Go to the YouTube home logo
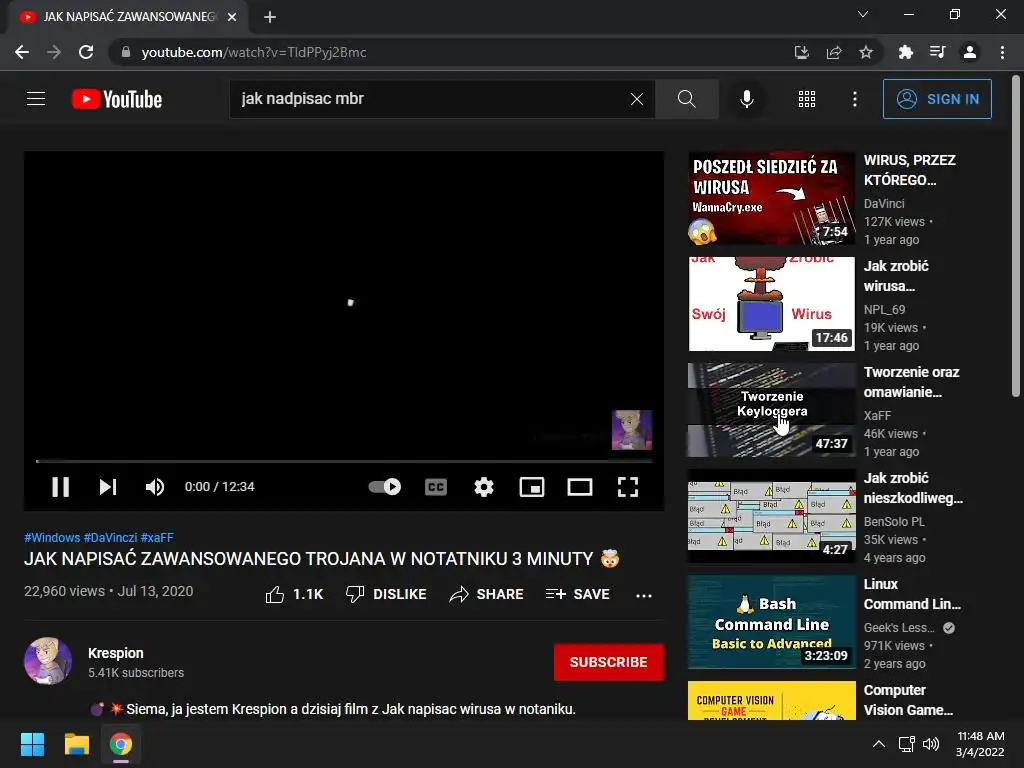1024x768 pixels. [117, 99]
